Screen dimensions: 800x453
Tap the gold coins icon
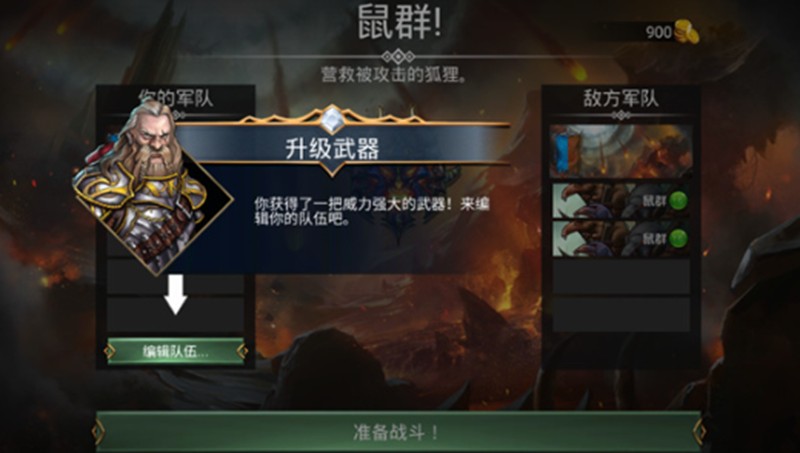point(686,32)
